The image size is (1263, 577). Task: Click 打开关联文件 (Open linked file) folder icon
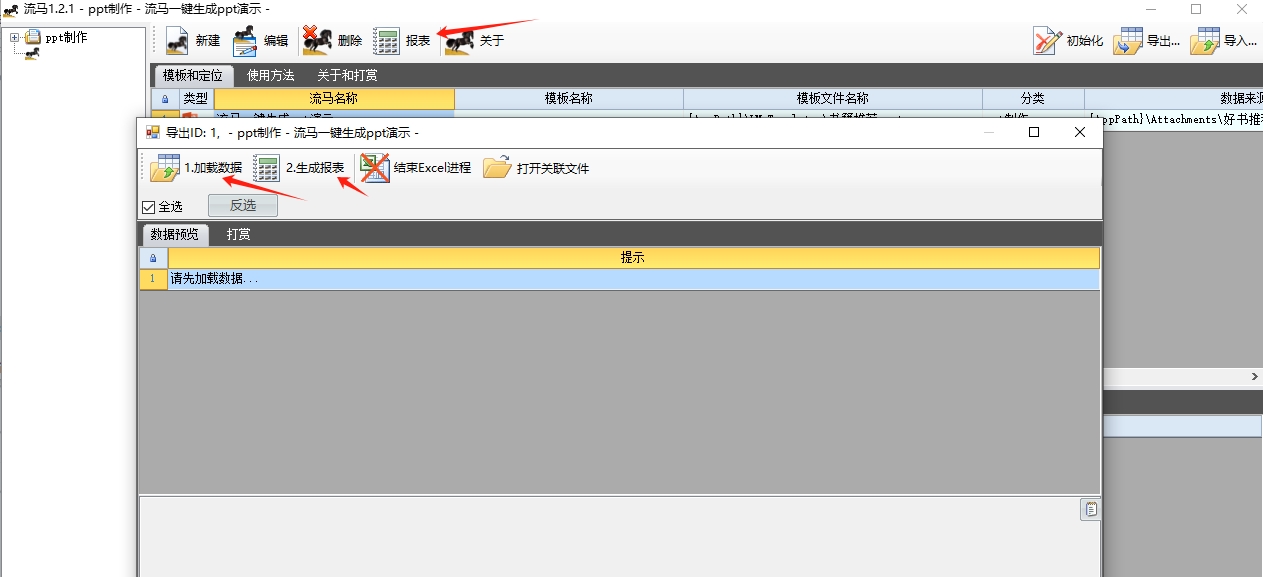tap(497, 168)
